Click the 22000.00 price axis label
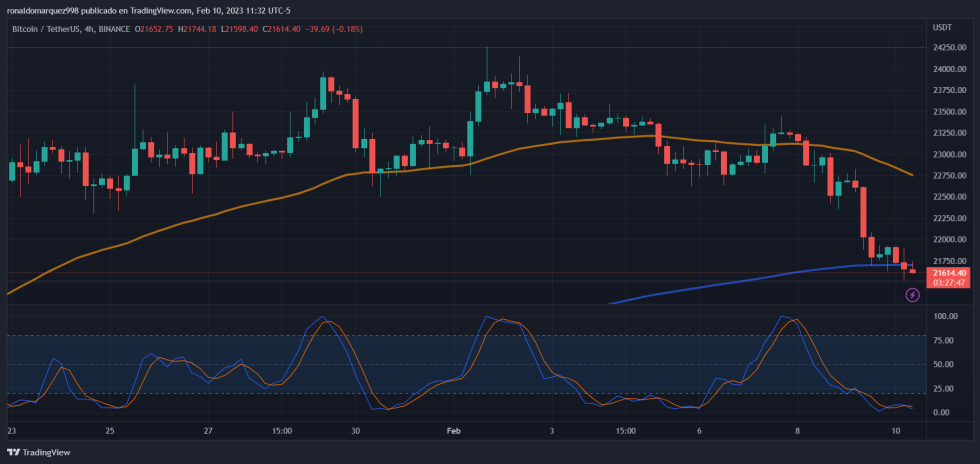 coord(948,240)
